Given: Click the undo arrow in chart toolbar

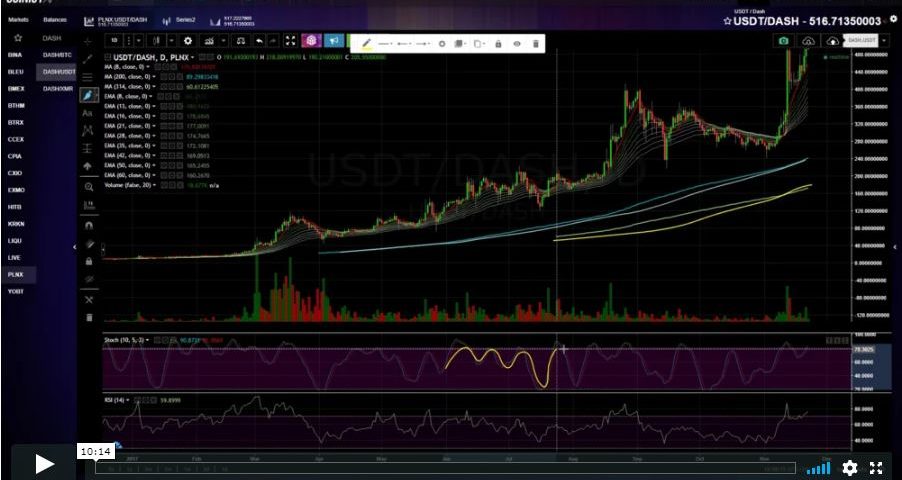Looking at the screenshot, I should pos(260,41).
